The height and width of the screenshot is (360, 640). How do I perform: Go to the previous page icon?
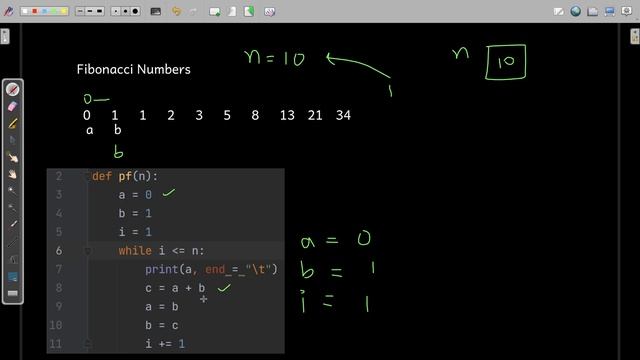tap(232, 11)
